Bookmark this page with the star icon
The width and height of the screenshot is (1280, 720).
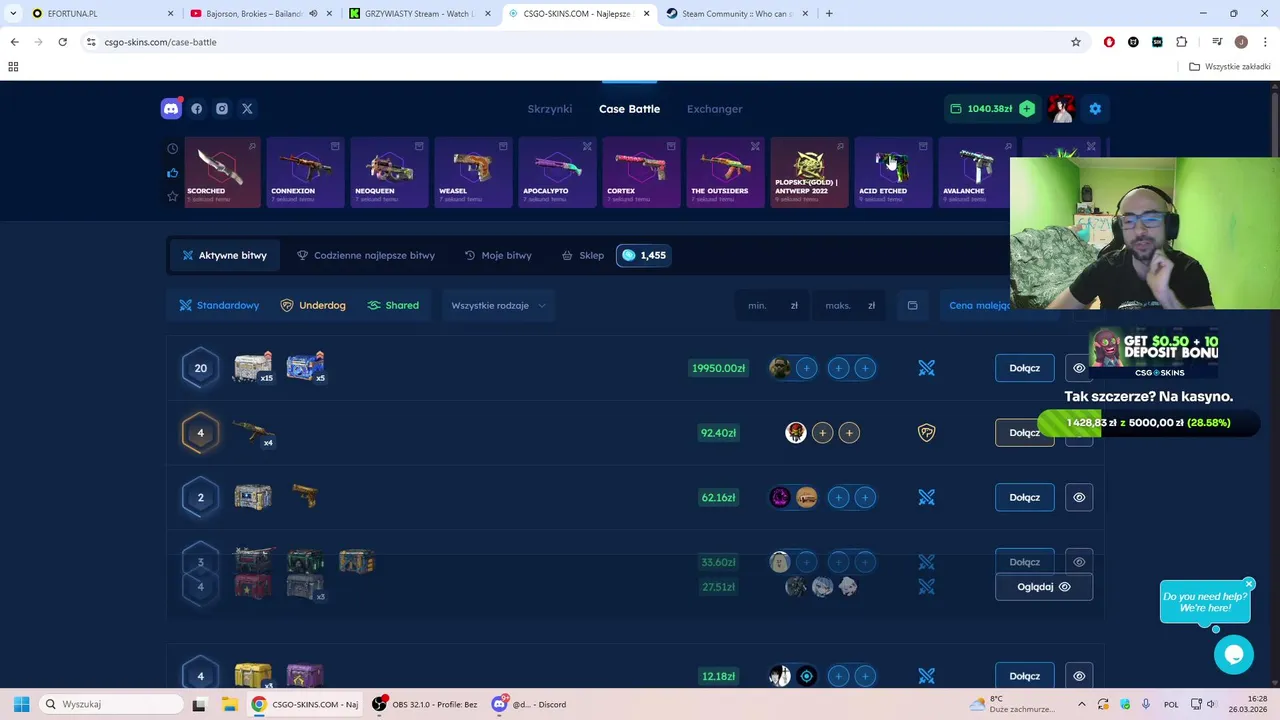(1076, 42)
